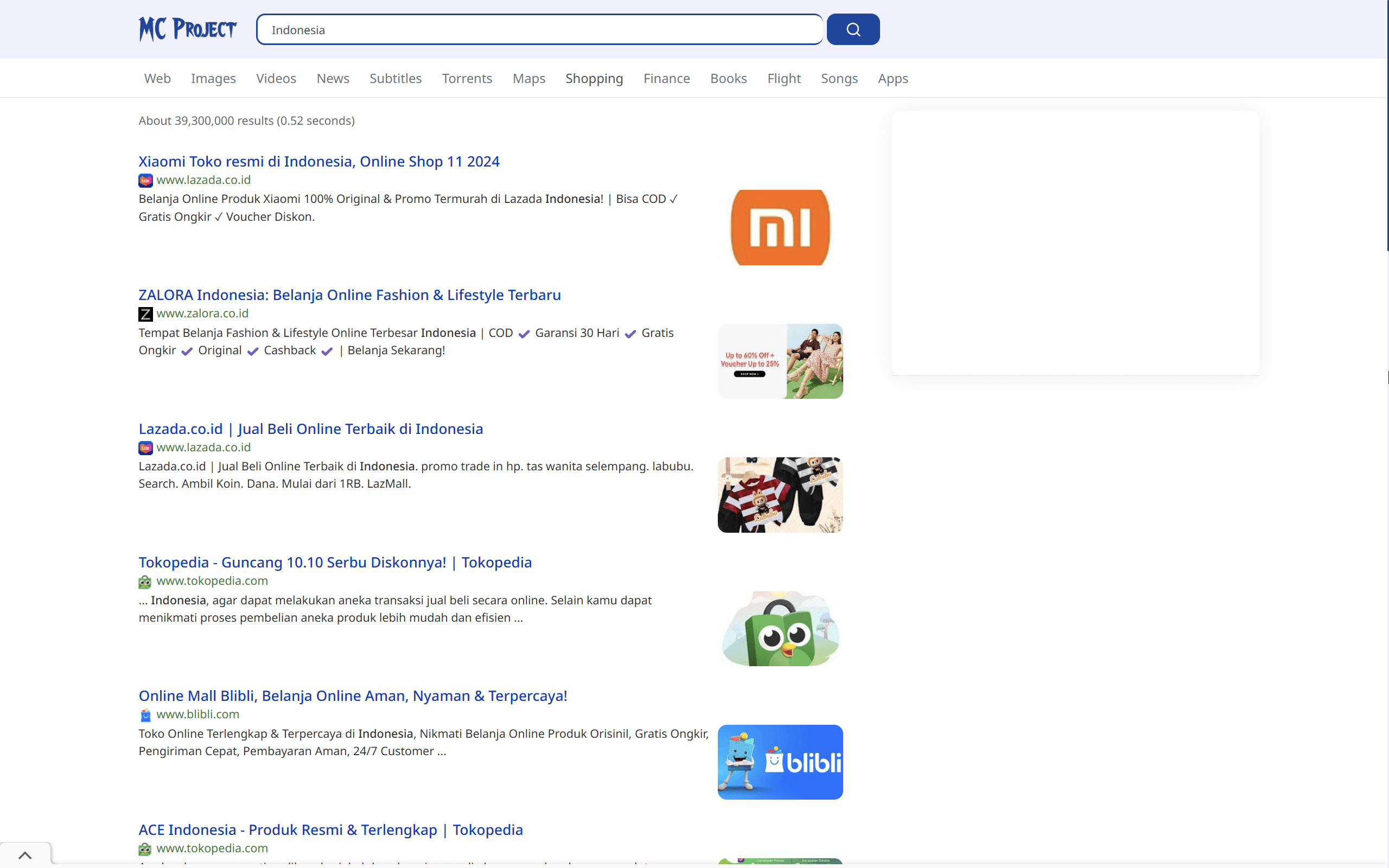Switch to the Images tab

213,78
